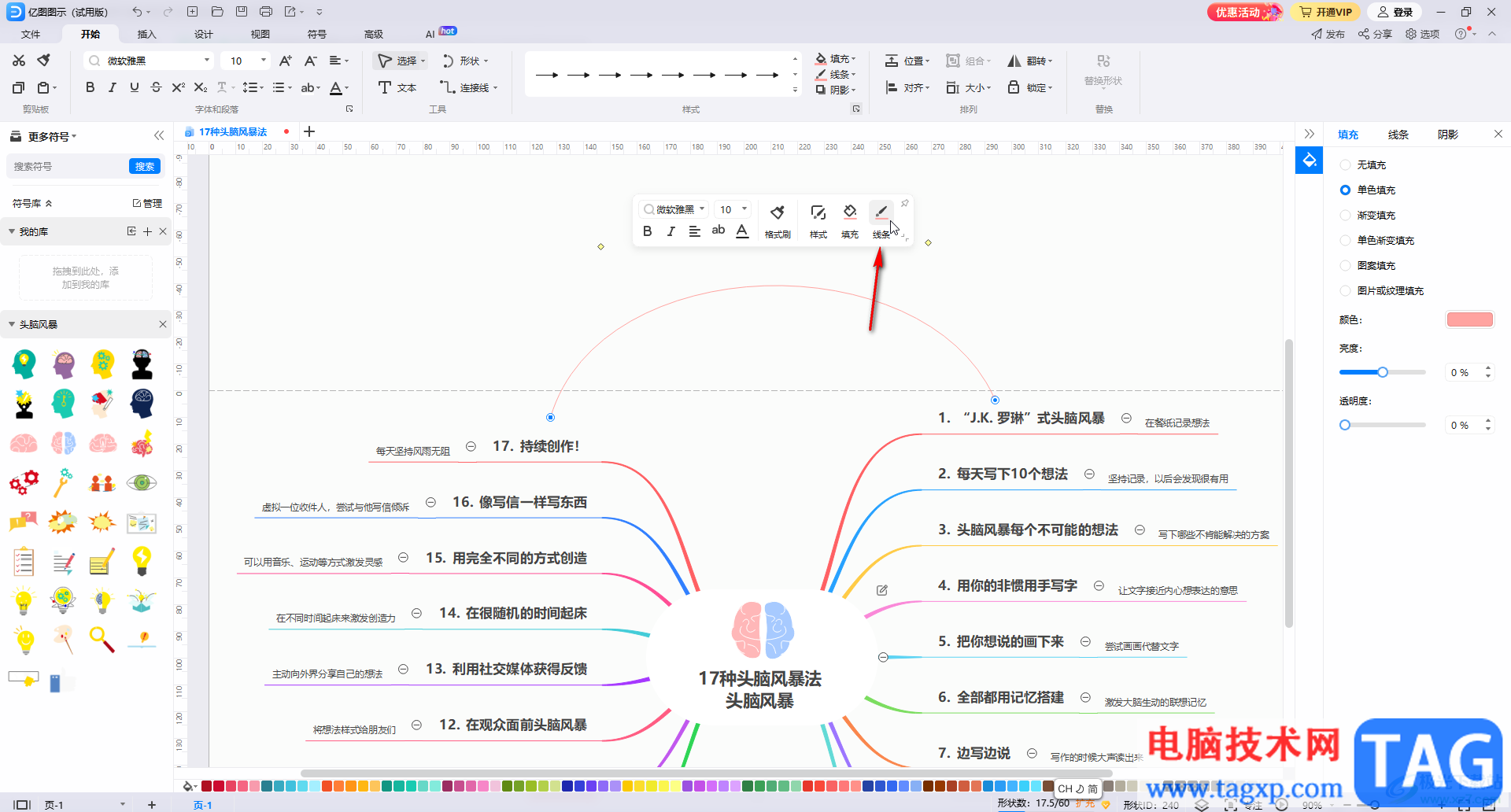Select Single Color Gradient Fill option
1511x812 pixels.
point(1345,240)
